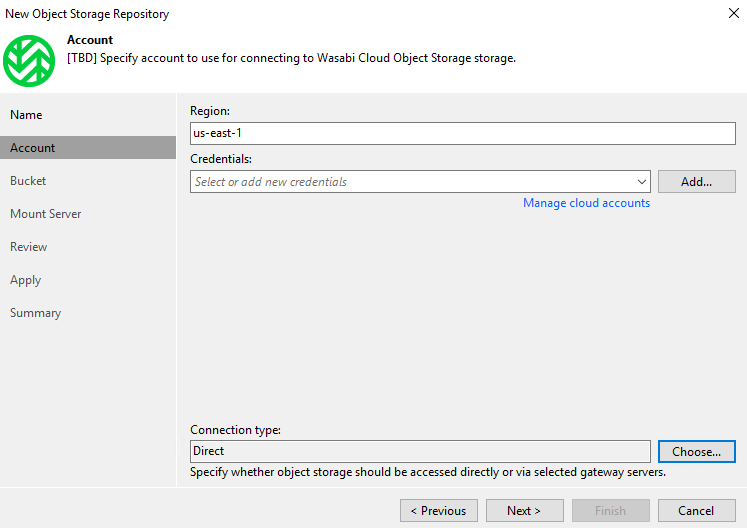Proceed with the Next > button
This screenshot has width=747, height=528.
[x=525, y=511]
